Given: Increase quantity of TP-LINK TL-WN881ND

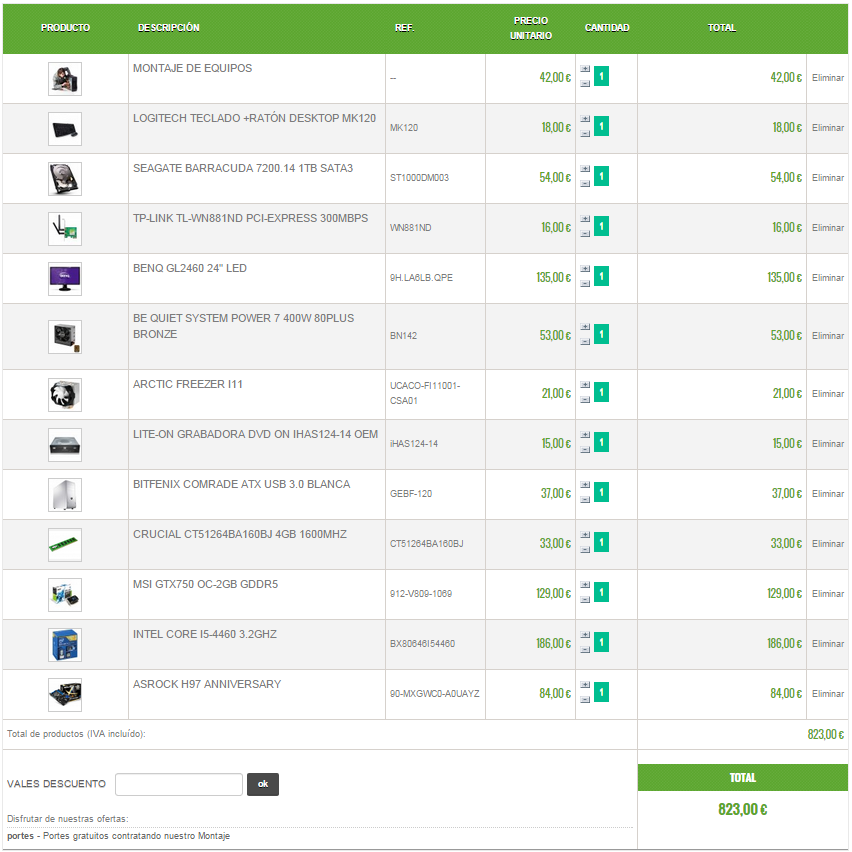Looking at the screenshot, I should tap(585, 219).
